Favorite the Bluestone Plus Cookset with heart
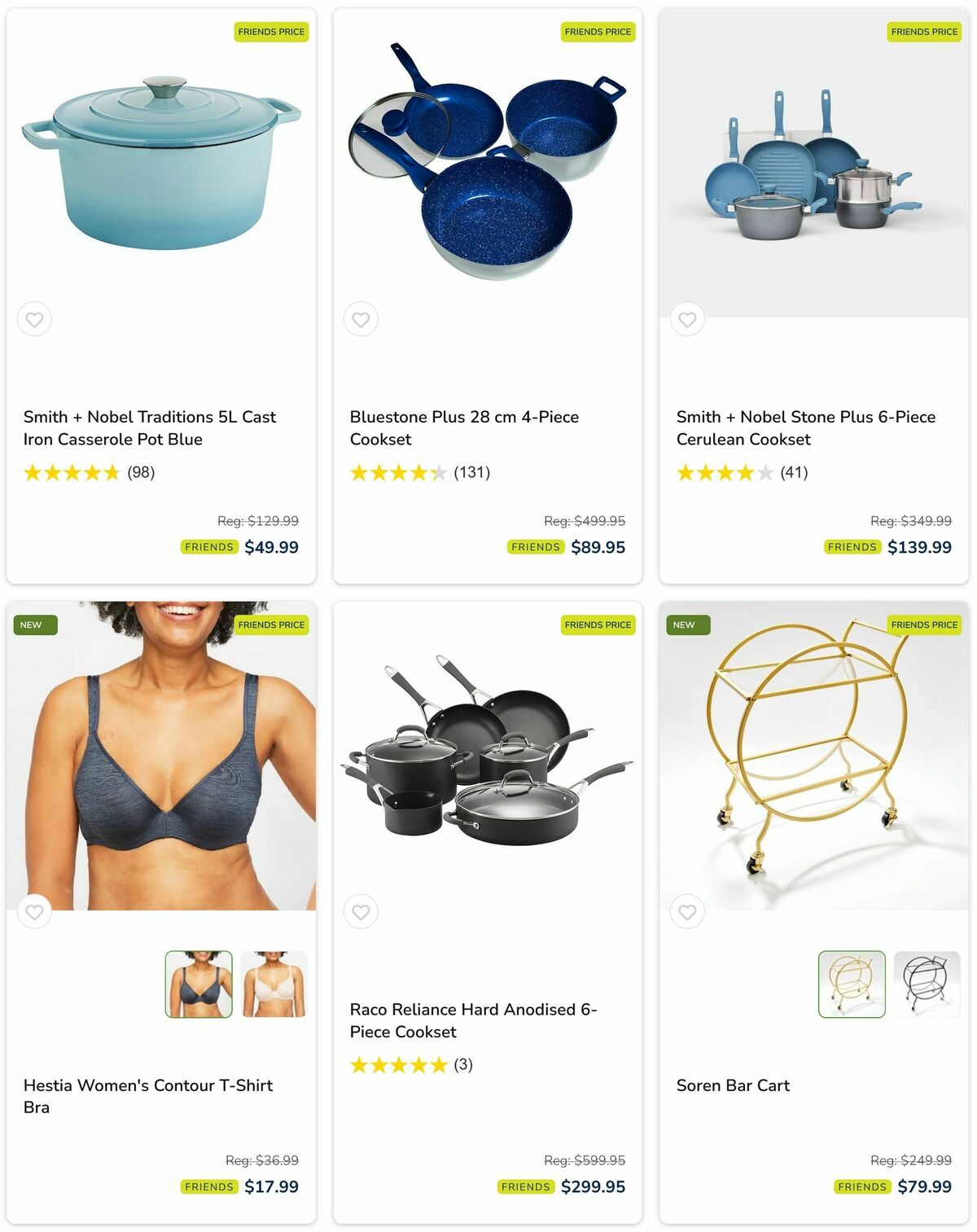 (361, 319)
